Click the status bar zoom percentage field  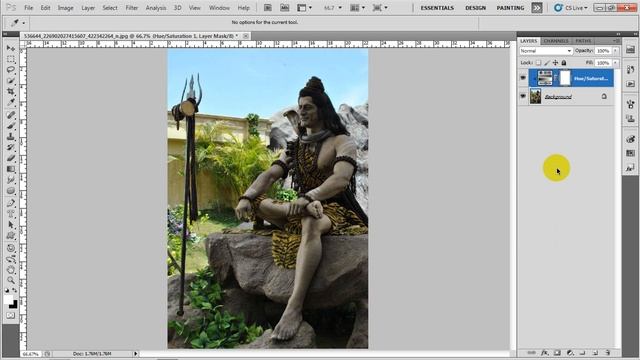click(x=31, y=354)
